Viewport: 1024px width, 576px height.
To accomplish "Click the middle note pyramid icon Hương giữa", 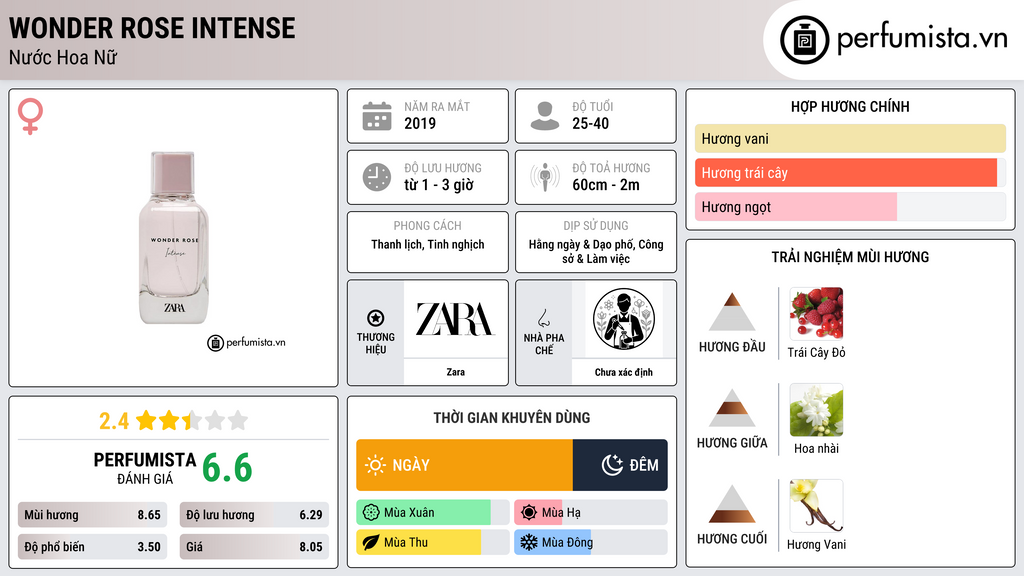I will [732, 408].
